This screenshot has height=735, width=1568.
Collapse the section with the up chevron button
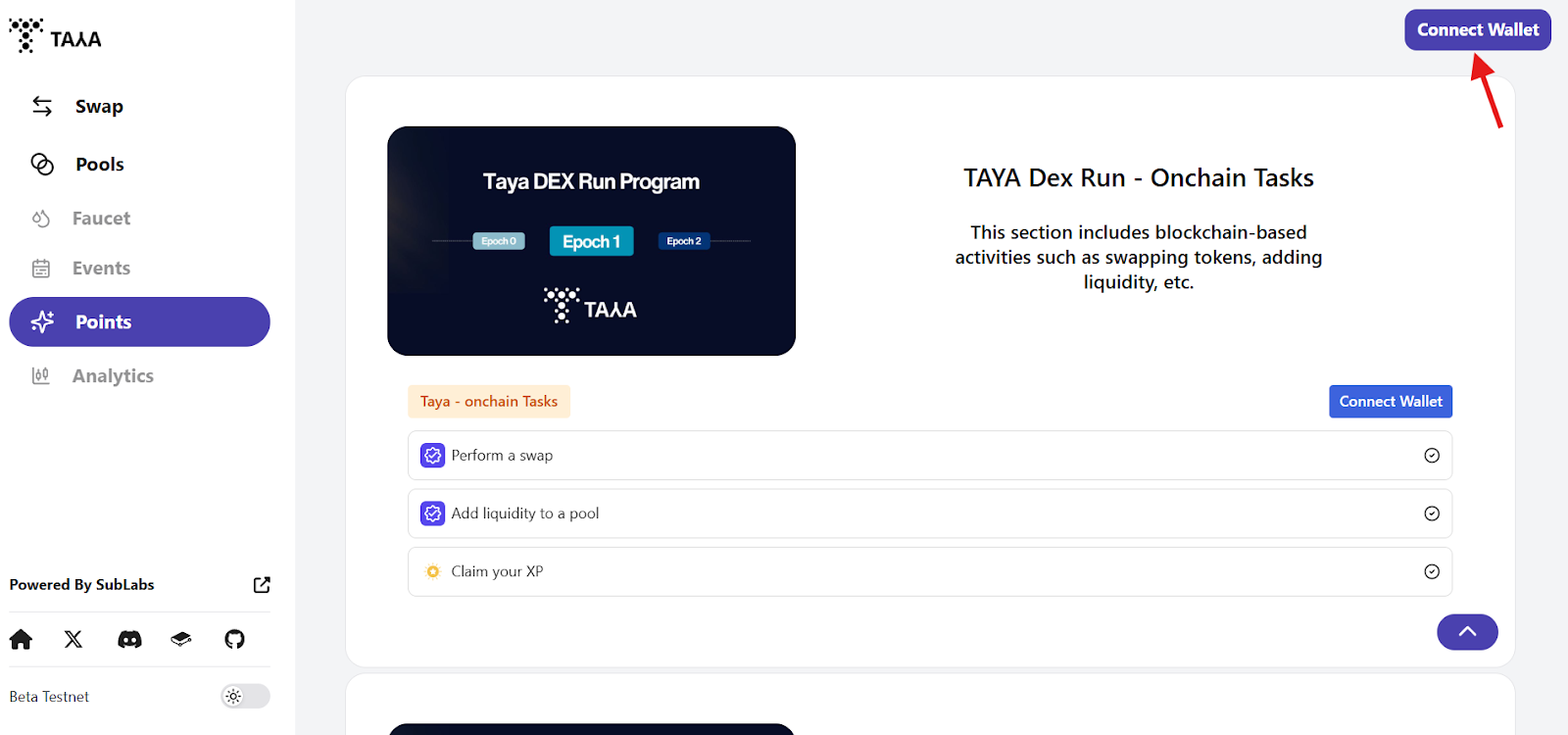tap(1467, 632)
